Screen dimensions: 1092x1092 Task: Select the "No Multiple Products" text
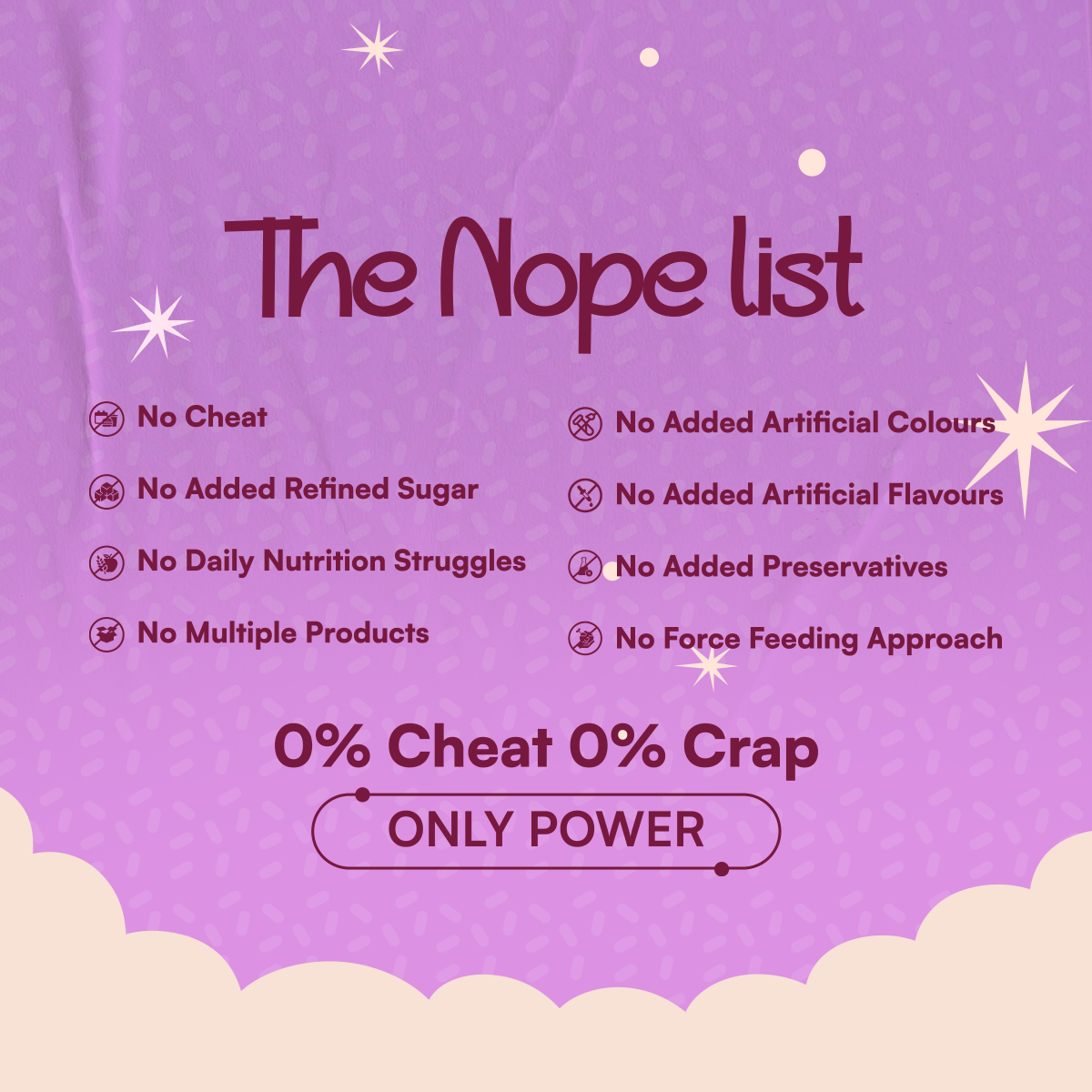[x=283, y=632]
